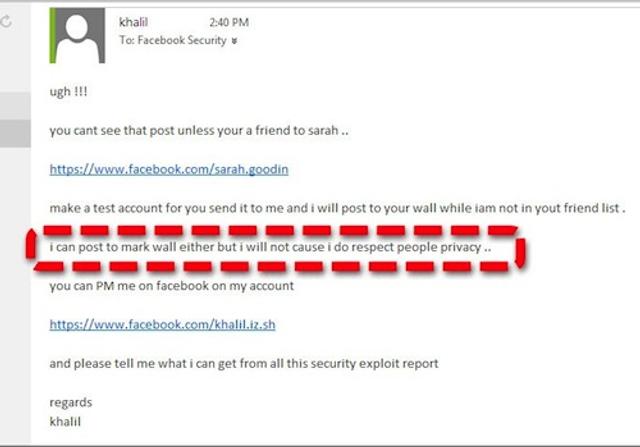Select the dark gray highlighted sidebar item
This screenshot has height=447, width=640.
pyautogui.click(x=15, y=133)
